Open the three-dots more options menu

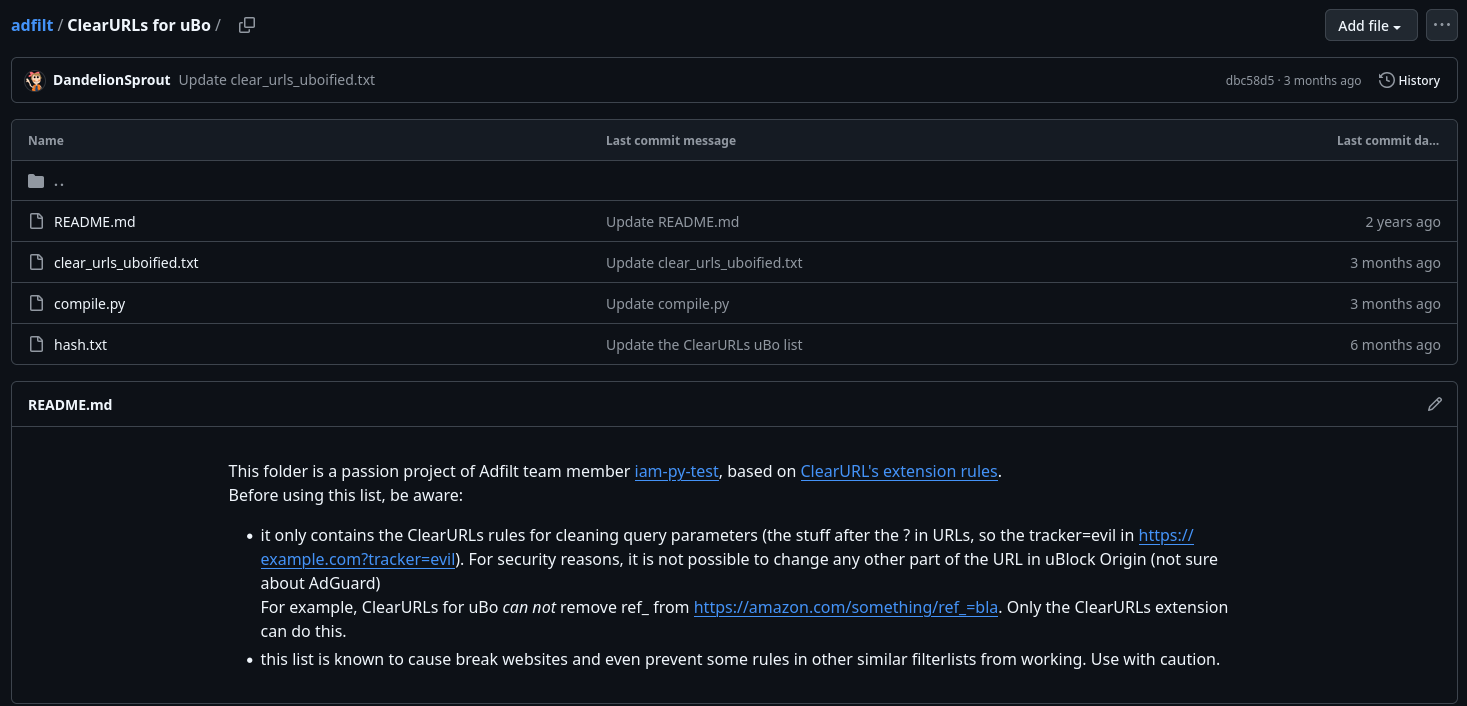pyautogui.click(x=1442, y=25)
